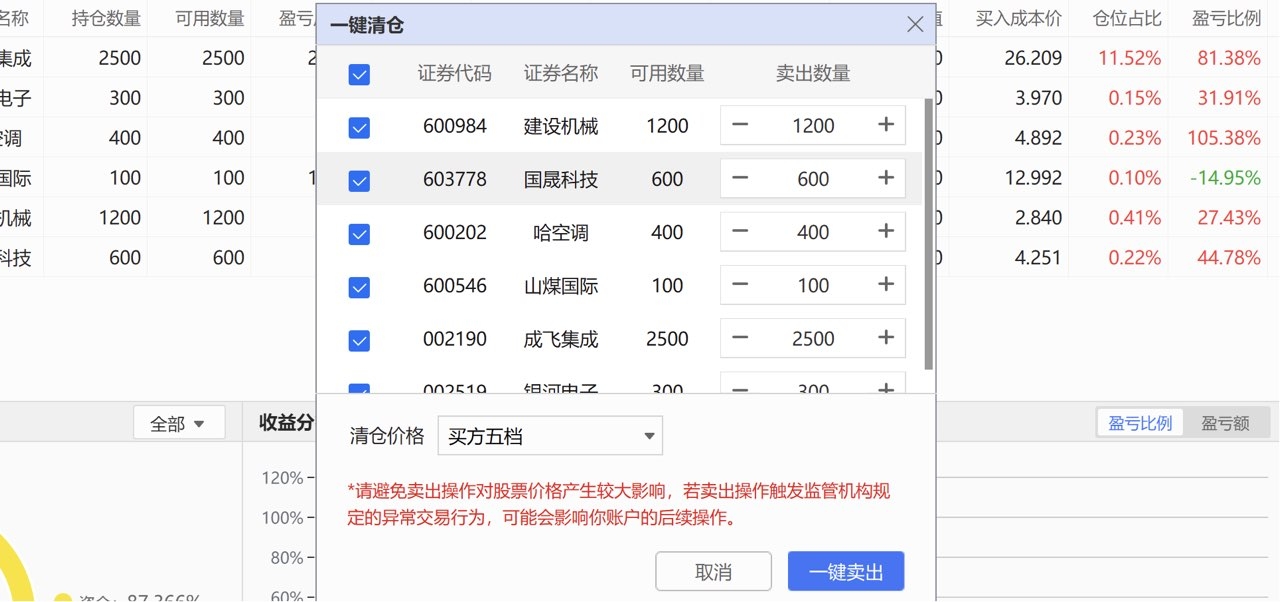Increase sell quantity for 600984 建设机械

coord(885,125)
